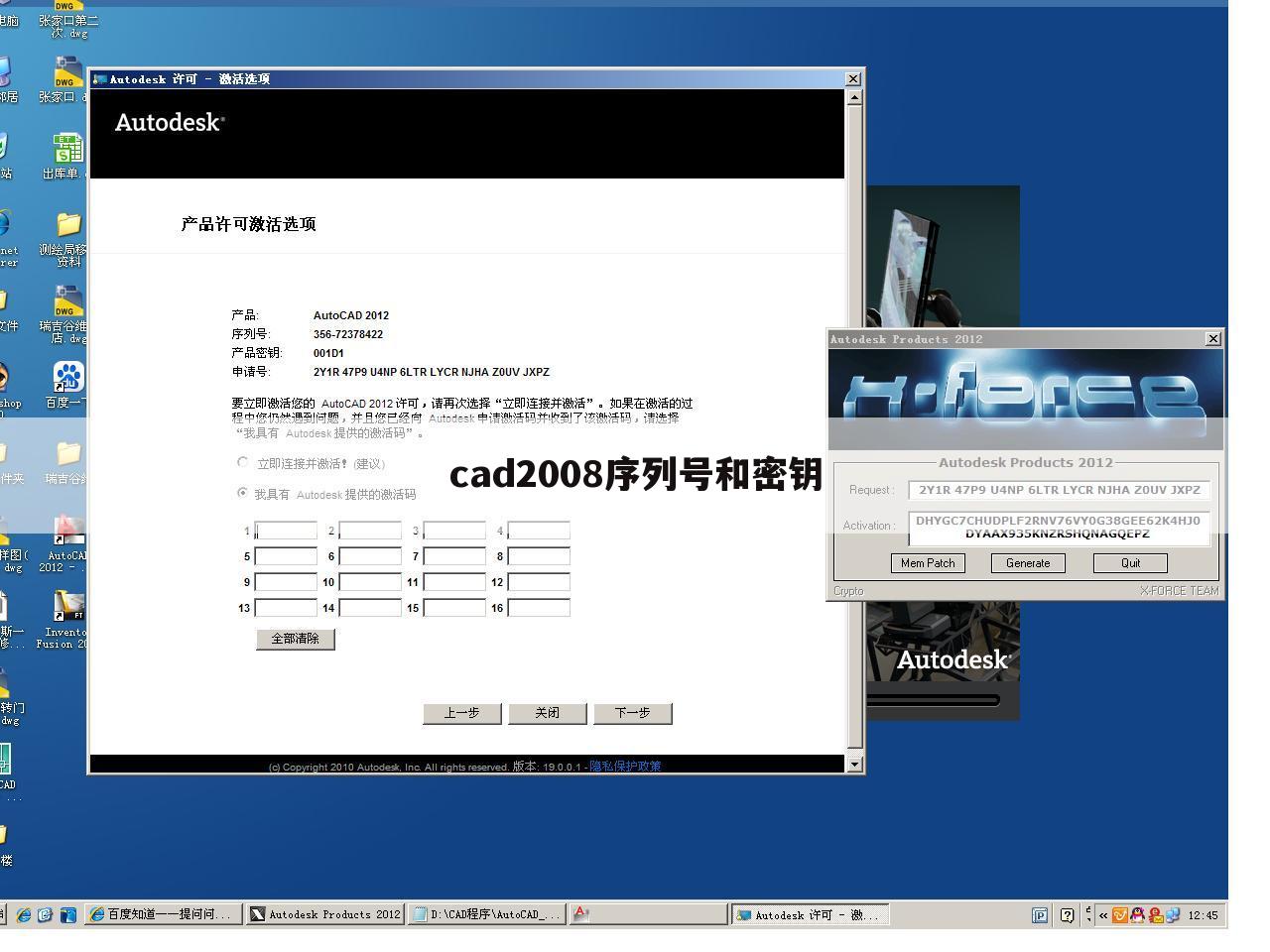Click Mem Patch button in X-Force

928,563
